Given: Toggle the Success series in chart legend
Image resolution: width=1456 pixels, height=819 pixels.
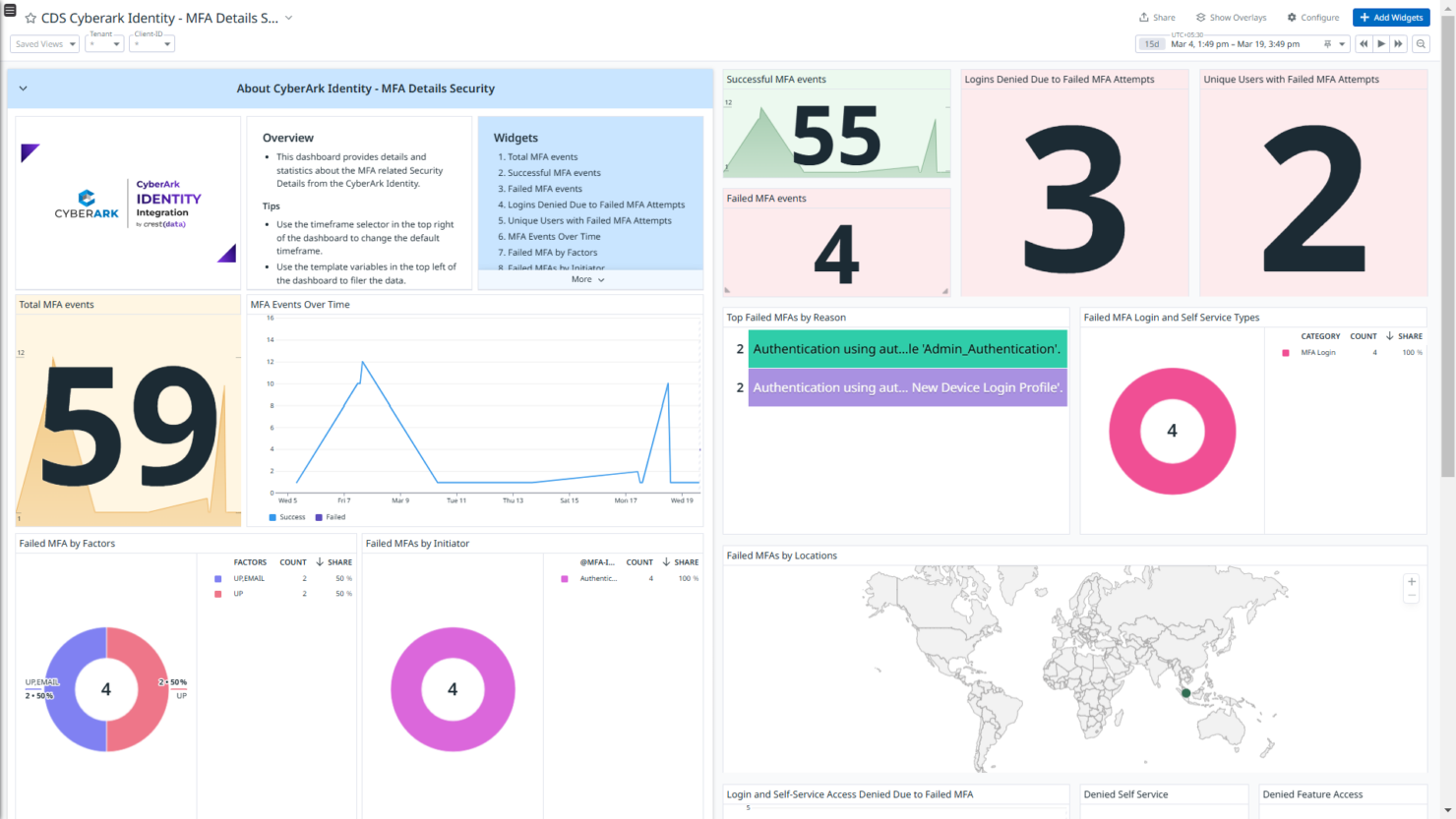Looking at the screenshot, I should [287, 517].
